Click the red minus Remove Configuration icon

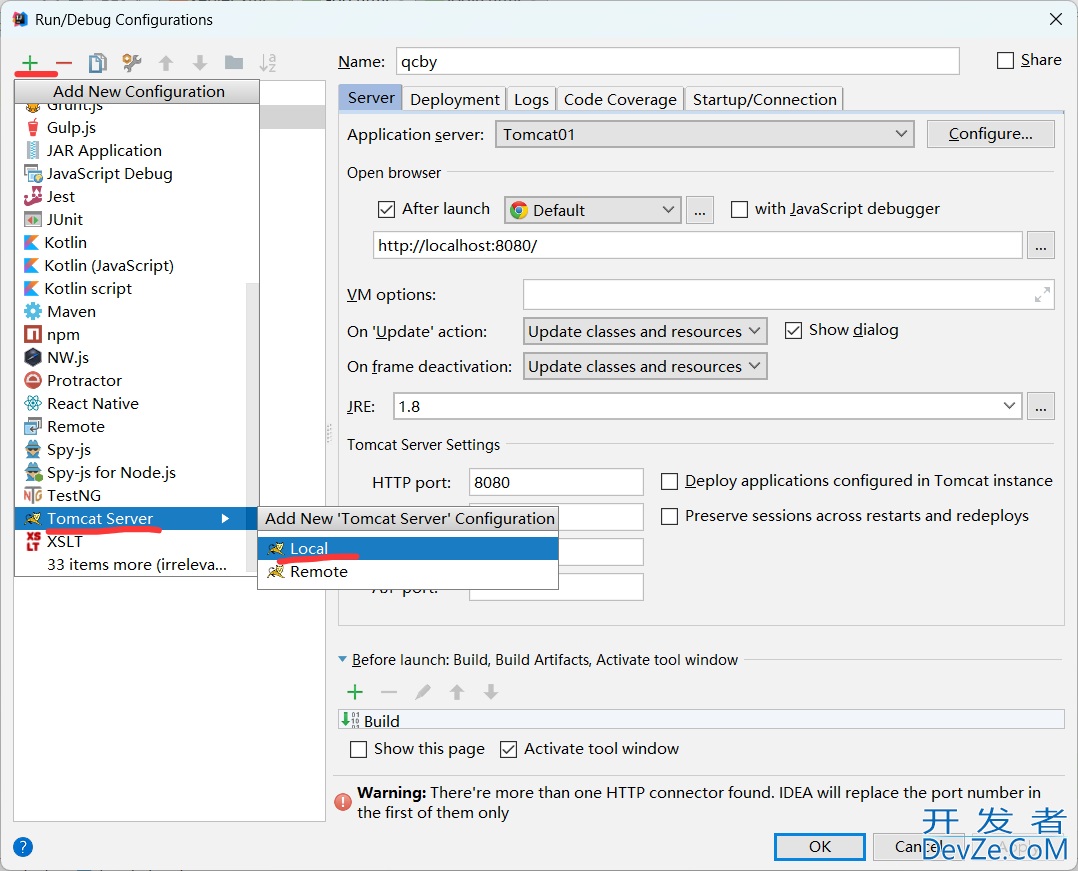click(64, 63)
